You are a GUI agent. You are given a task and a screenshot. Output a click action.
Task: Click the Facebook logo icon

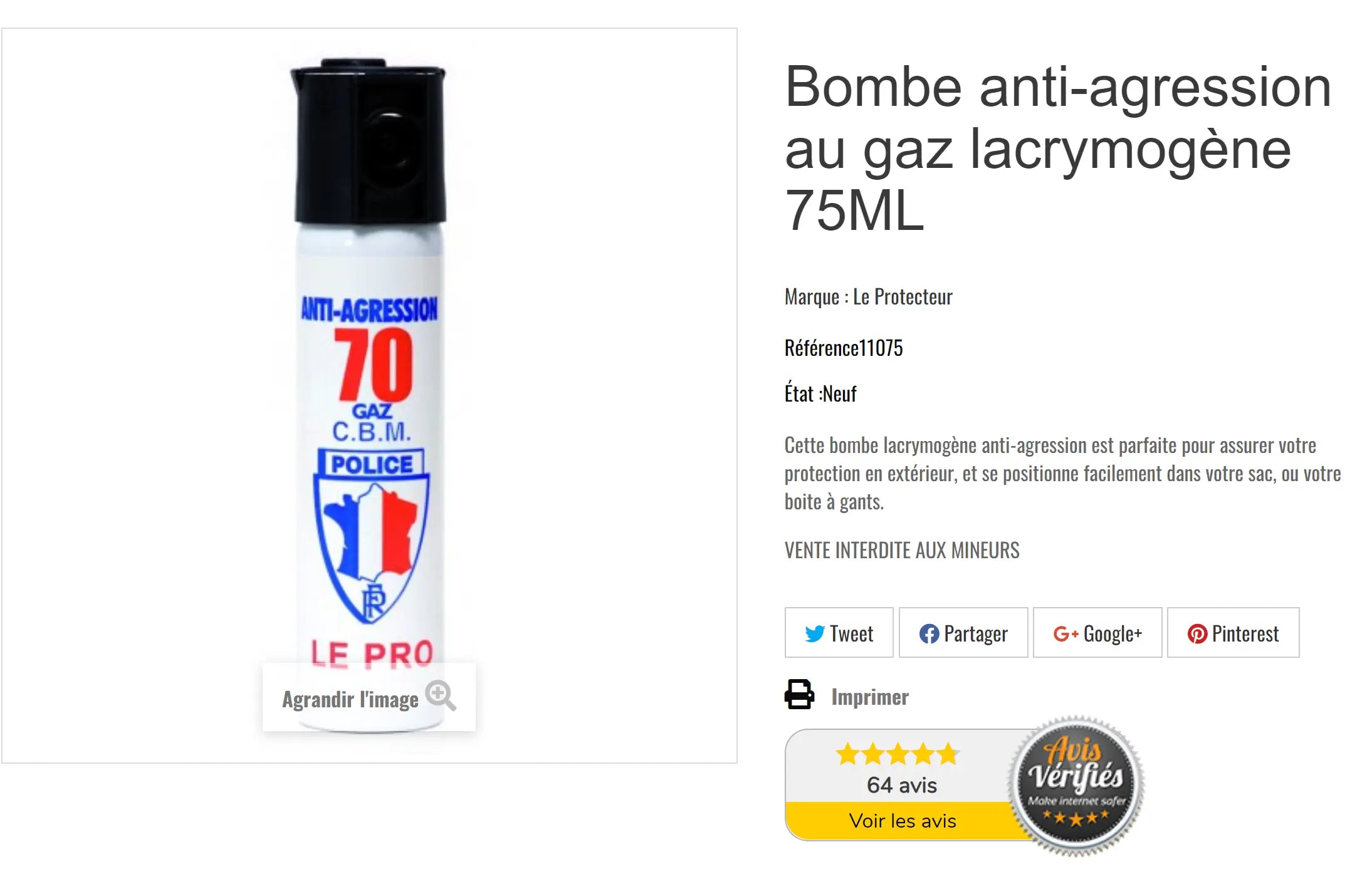(928, 633)
